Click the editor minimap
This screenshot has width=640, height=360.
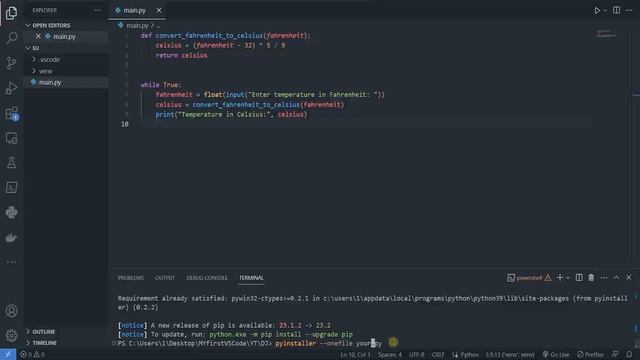point(606,33)
